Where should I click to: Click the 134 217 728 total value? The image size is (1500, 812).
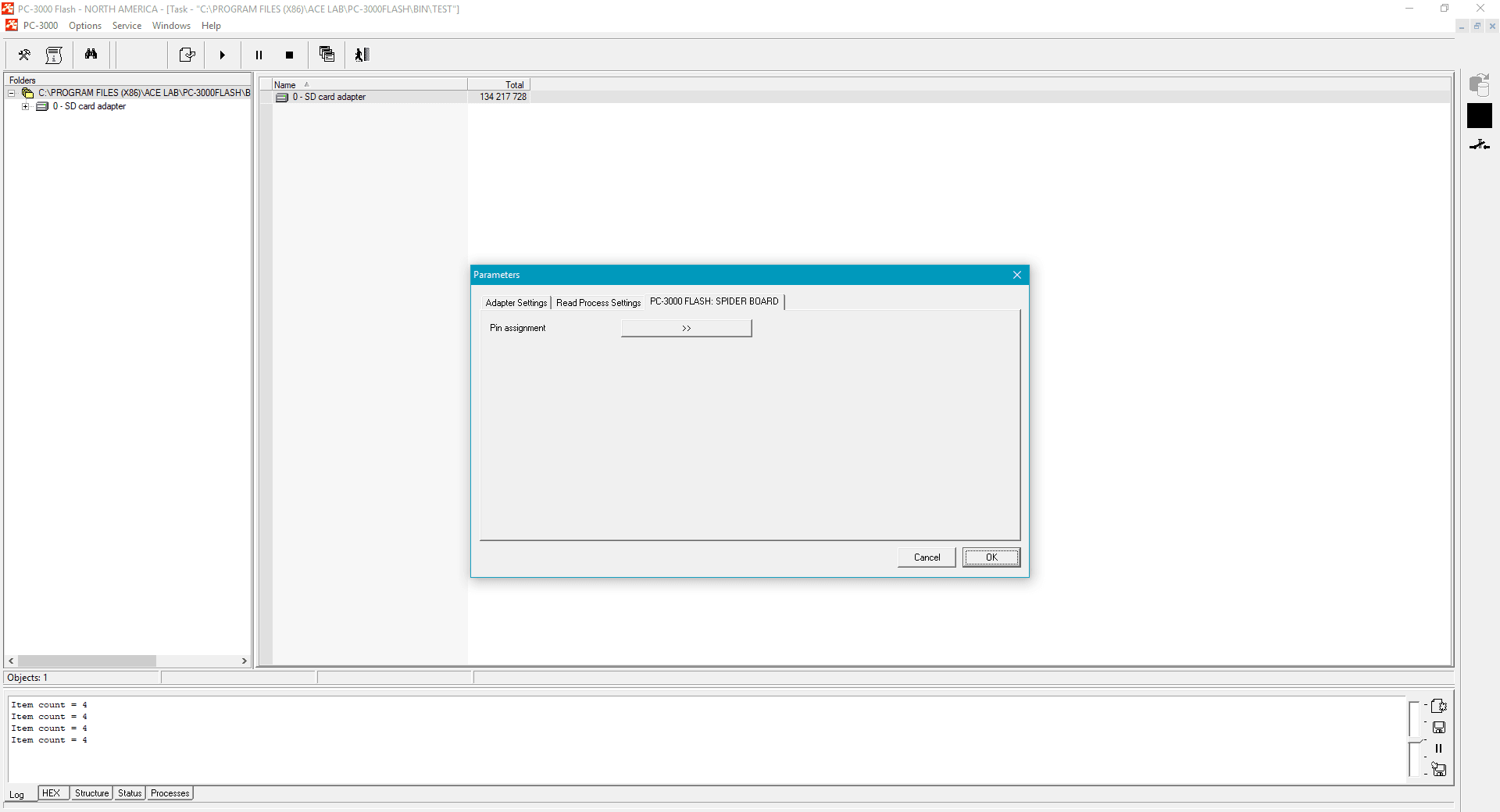[503, 97]
